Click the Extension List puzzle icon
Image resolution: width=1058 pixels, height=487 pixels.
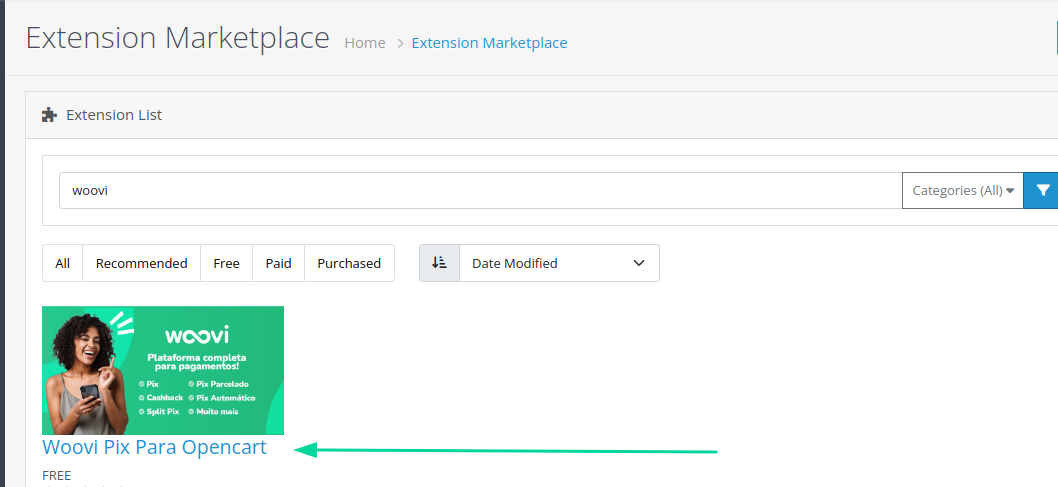click(49, 115)
